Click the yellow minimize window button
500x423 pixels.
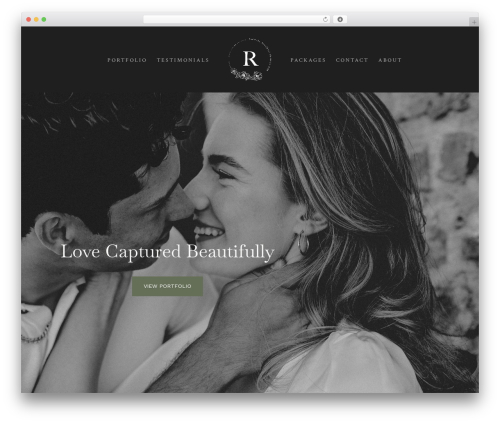pos(36,19)
